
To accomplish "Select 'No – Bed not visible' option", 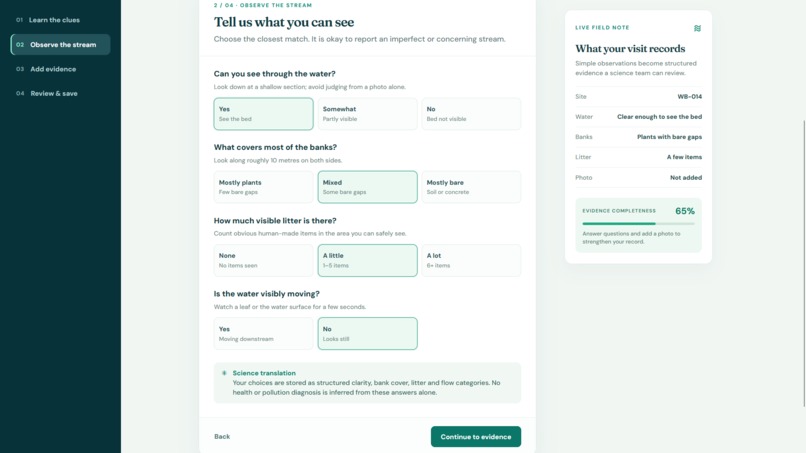I will click(471, 114).
